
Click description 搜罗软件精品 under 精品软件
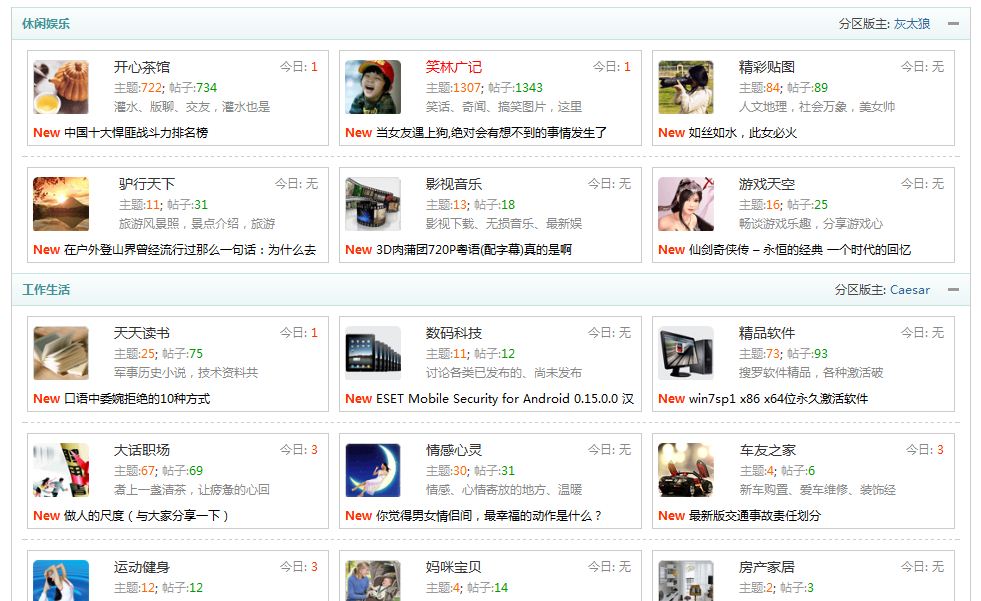pos(811,372)
